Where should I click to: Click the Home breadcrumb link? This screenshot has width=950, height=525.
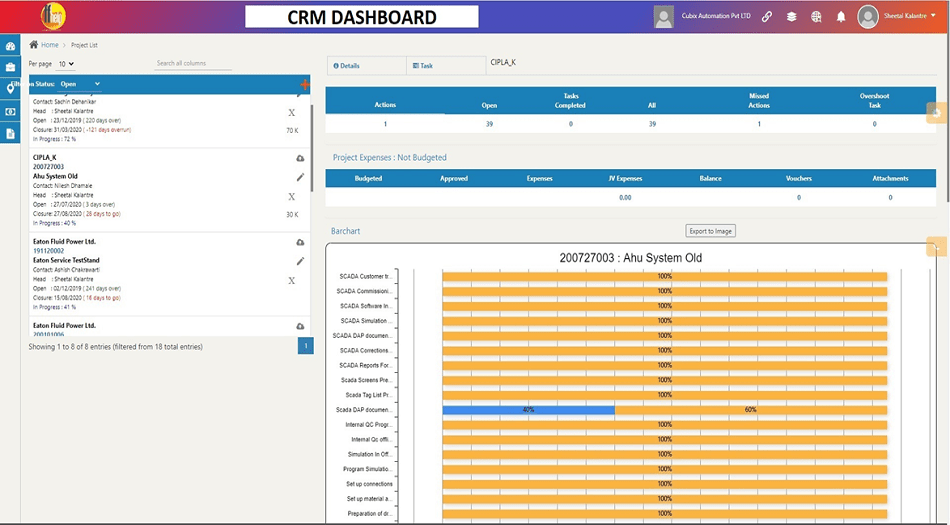coord(50,45)
